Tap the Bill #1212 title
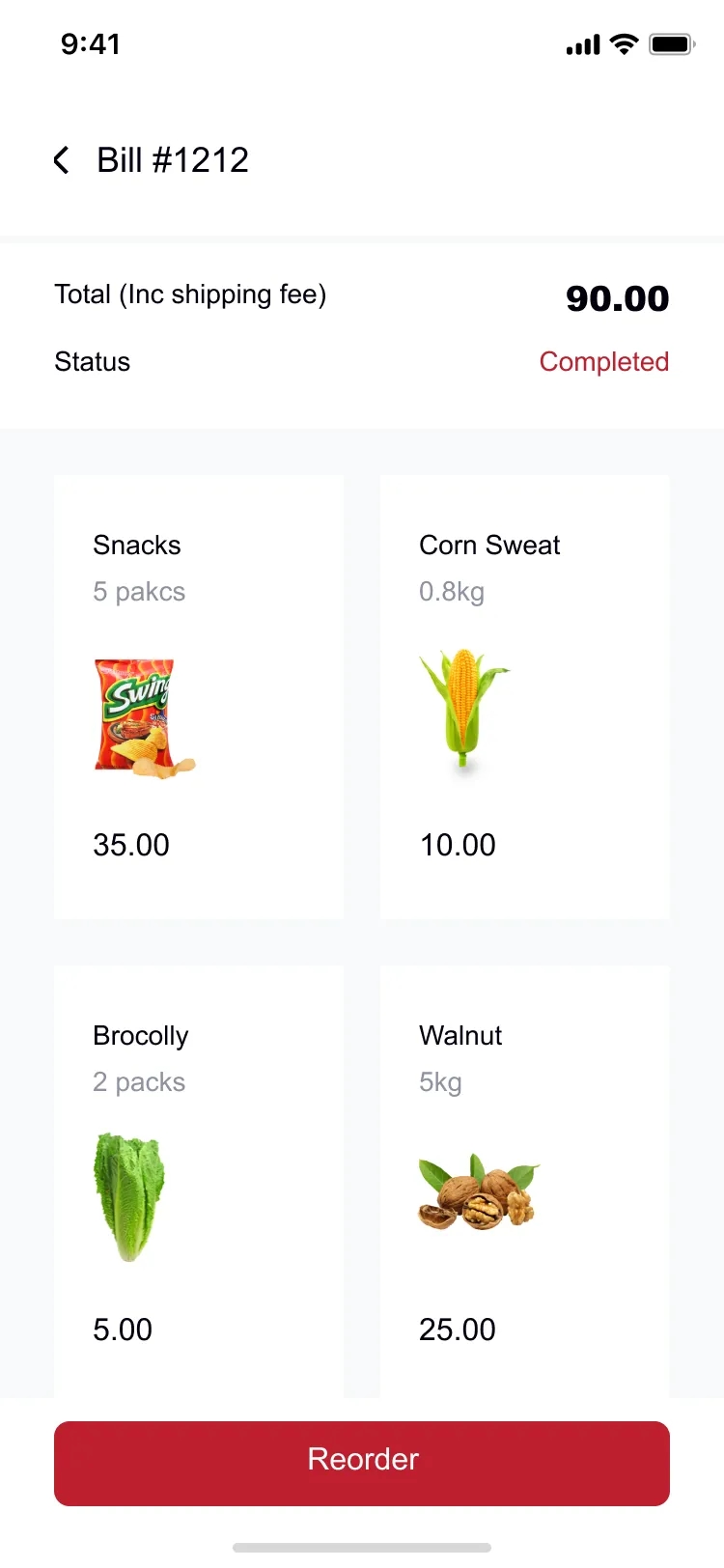 [173, 160]
